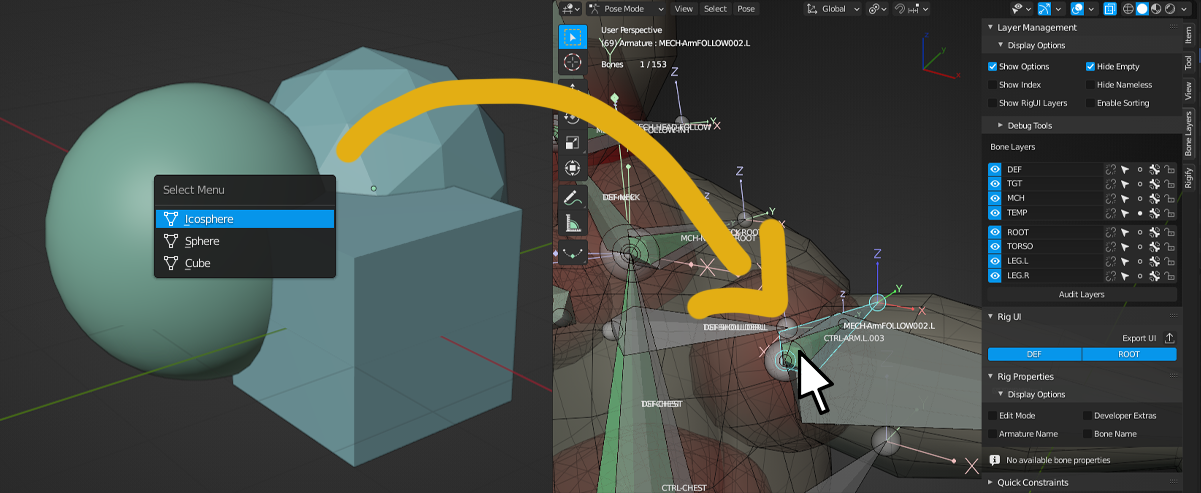1201x493 pixels.
Task: Uncheck the Hide Empty checkbox
Action: [1090, 66]
